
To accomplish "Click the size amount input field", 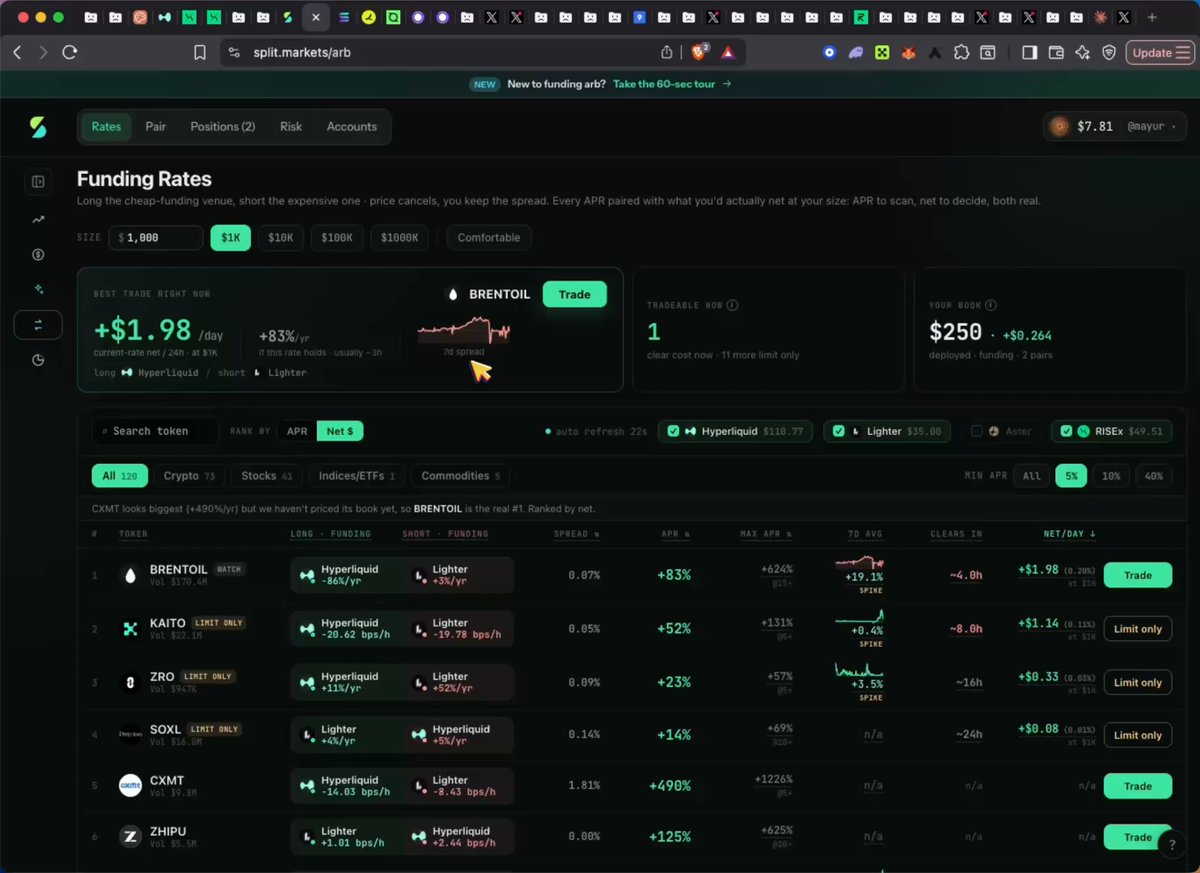I will click(x=158, y=238).
